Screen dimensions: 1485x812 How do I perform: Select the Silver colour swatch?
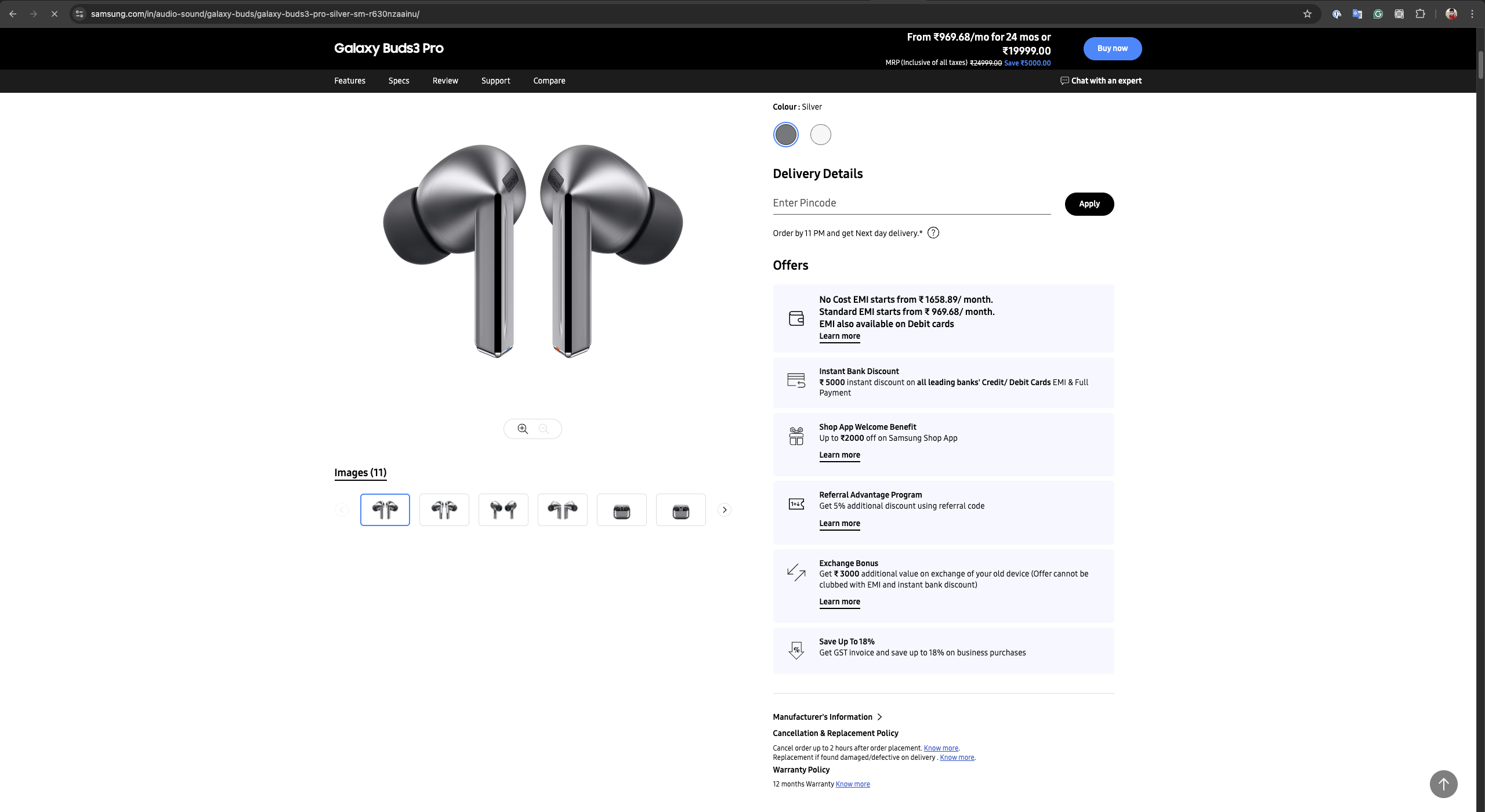[785, 135]
